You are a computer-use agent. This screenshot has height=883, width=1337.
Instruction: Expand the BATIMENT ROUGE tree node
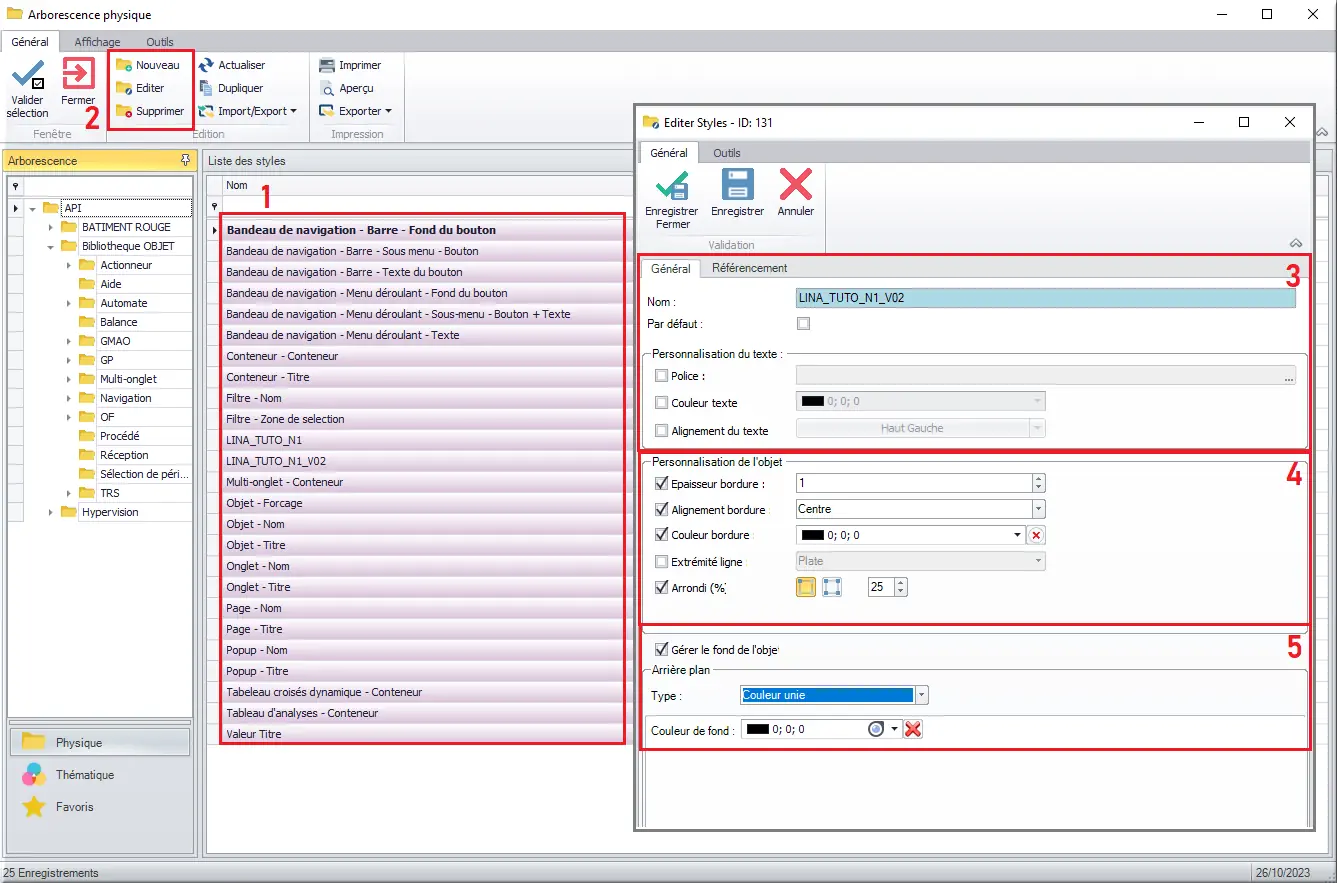point(50,227)
